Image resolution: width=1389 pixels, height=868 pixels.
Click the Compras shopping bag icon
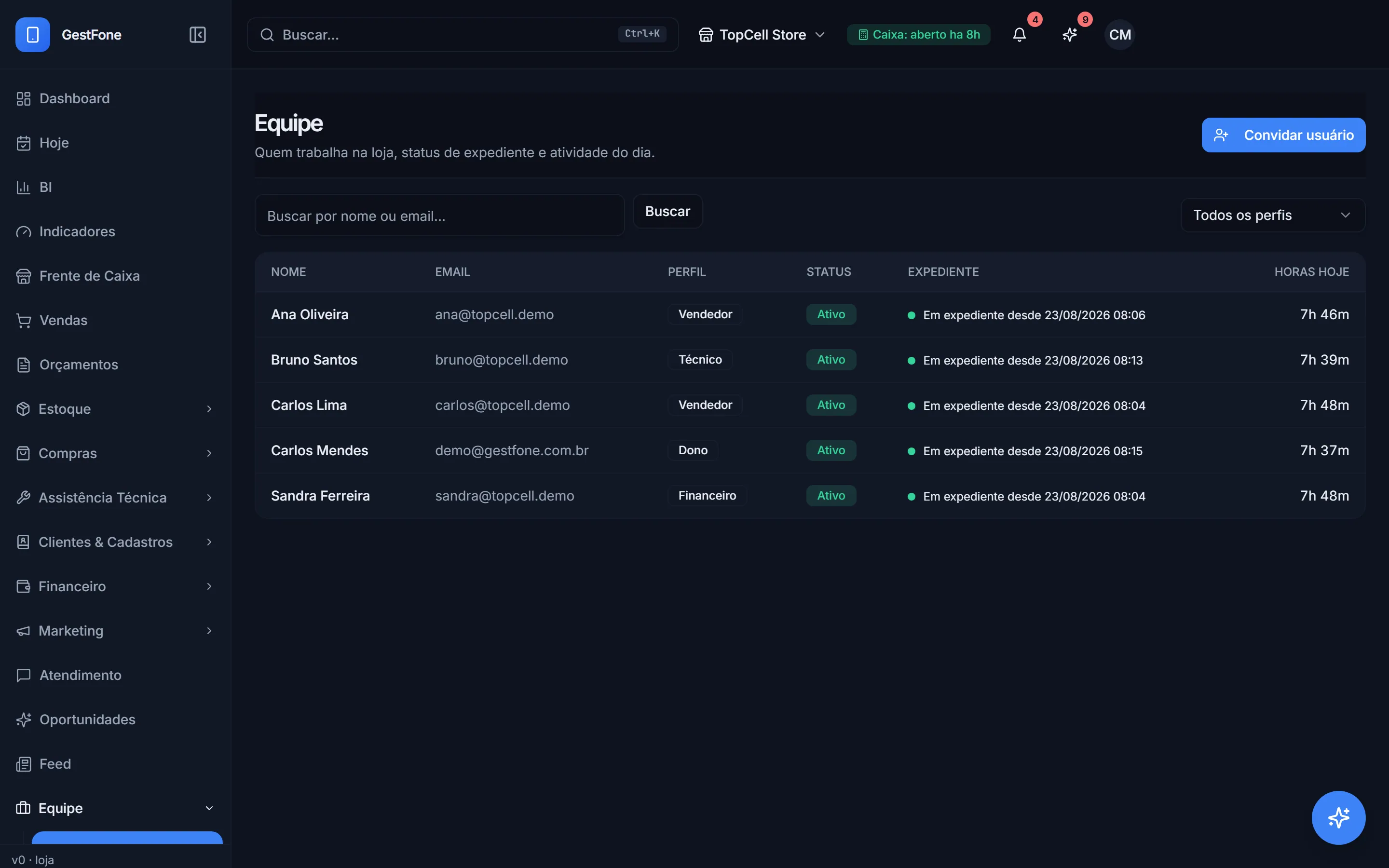[23, 453]
